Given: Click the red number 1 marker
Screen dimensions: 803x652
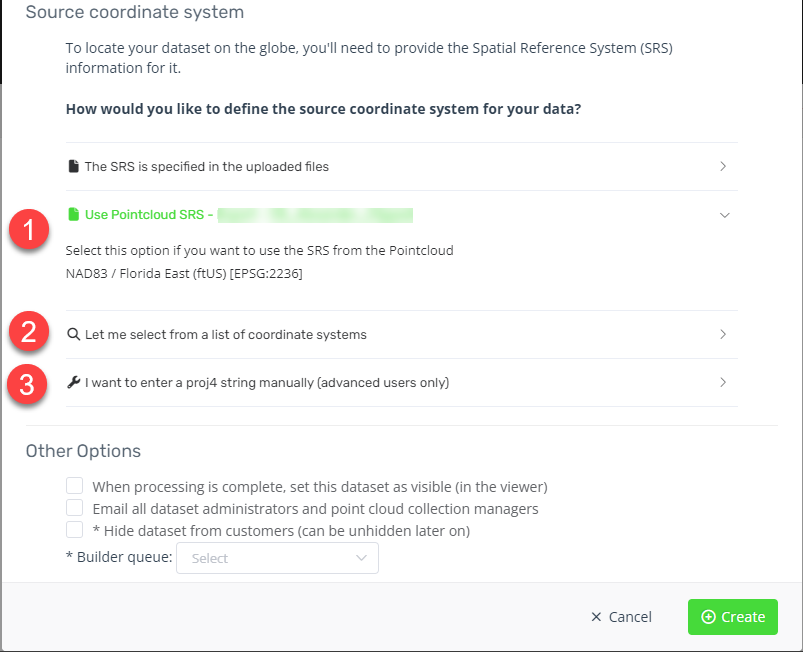Looking at the screenshot, I should pyautogui.click(x=29, y=232).
